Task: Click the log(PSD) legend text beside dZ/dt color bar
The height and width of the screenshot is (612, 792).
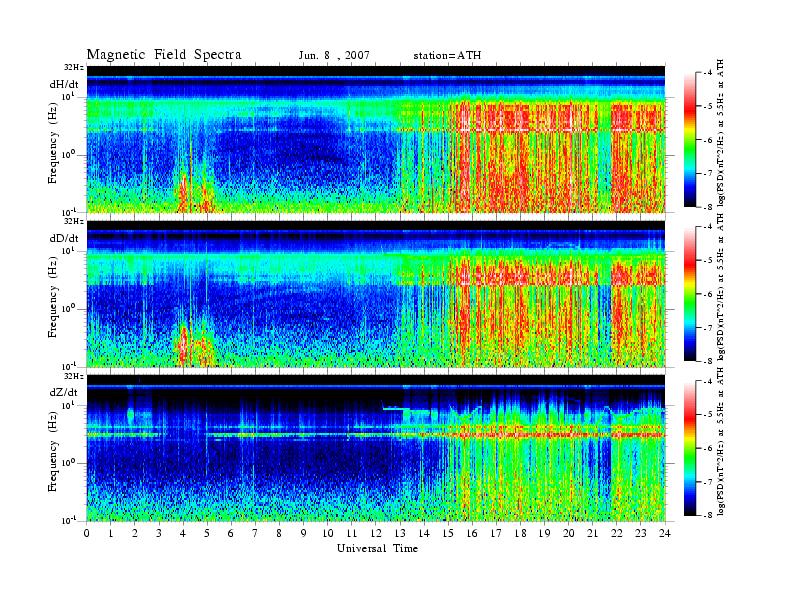Action: click(x=721, y=441)
